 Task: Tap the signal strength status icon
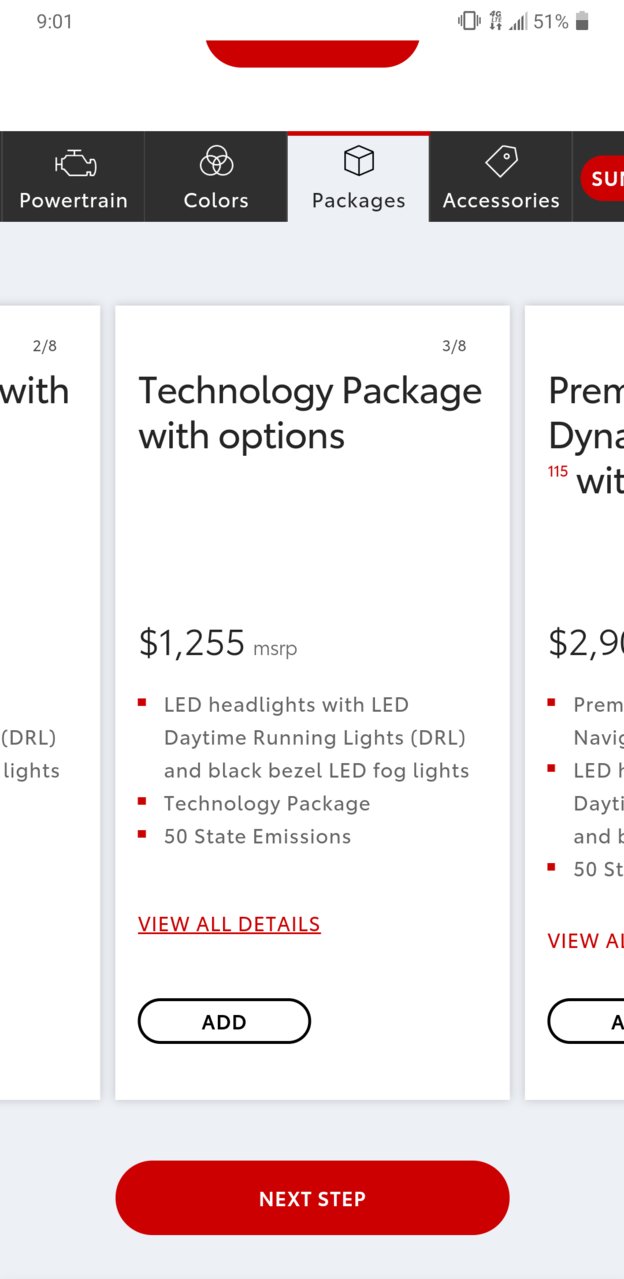click(518, 21)
